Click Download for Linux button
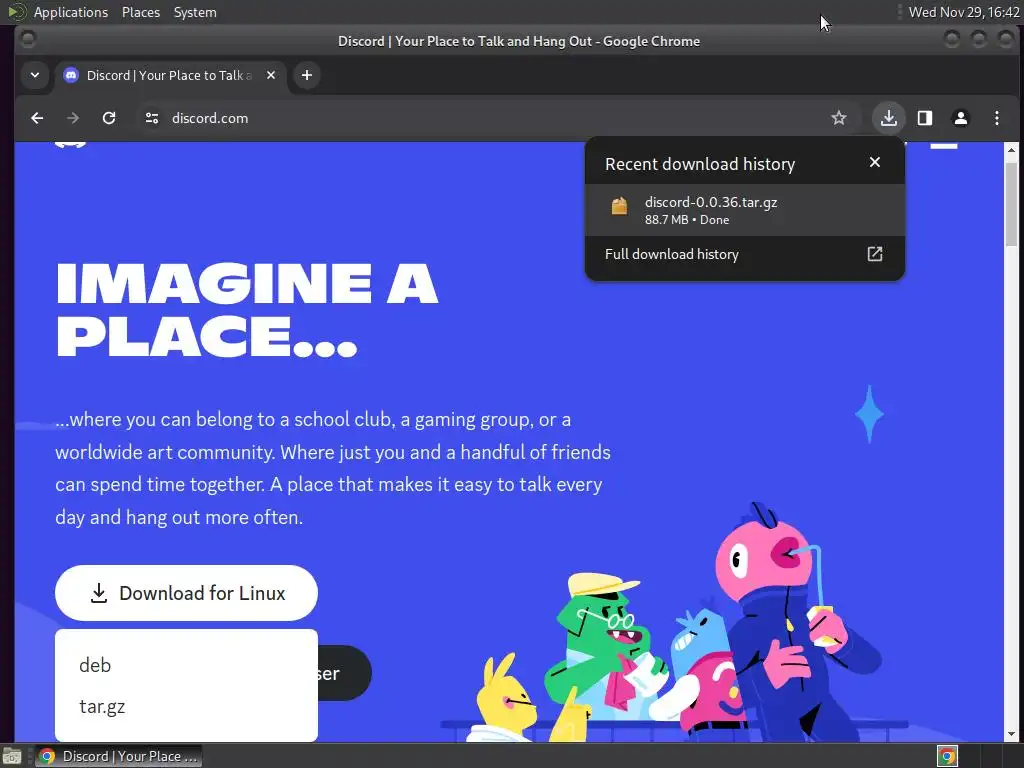Screen dimensions: 1024x768 click(x=187, y=593)
